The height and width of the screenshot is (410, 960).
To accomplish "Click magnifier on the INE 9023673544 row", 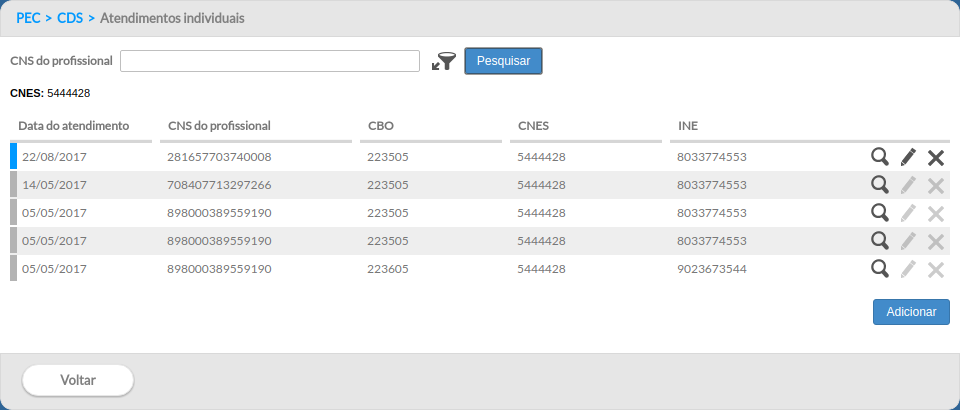I will coord(880,269).
